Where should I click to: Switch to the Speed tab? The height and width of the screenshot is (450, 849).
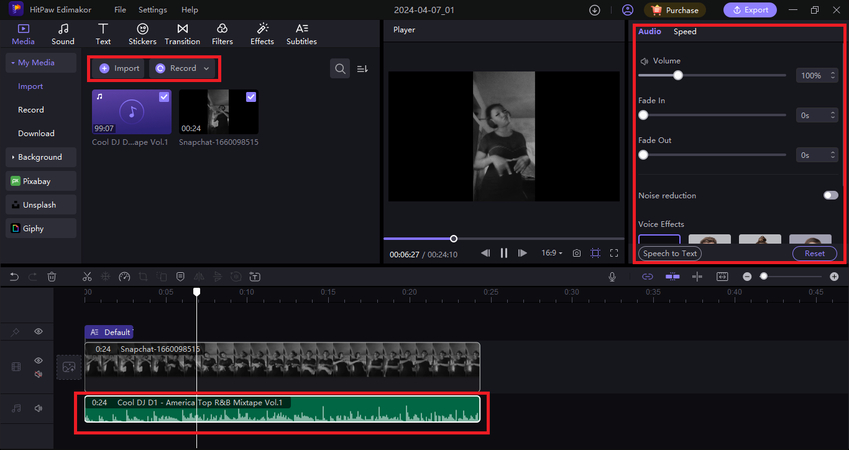click(685, 32)
